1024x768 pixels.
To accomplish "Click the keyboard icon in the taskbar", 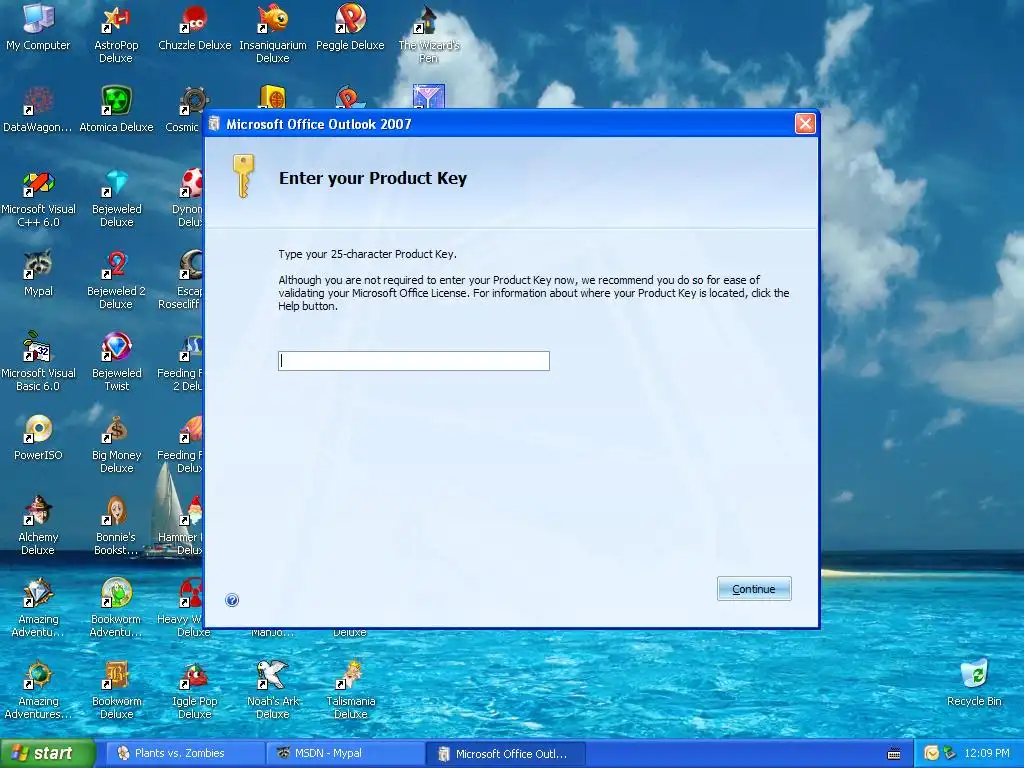I will [894, 754].
